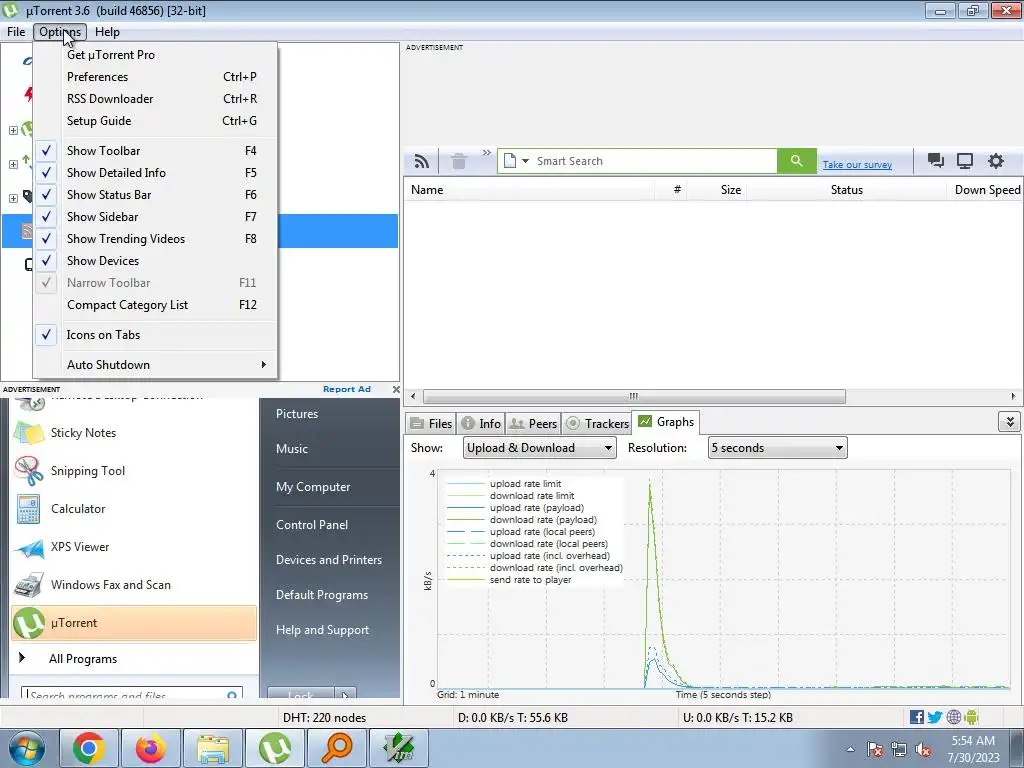Click the muted volume tray icon
This screenshot has width=1024, height=768.
point(923,750)
